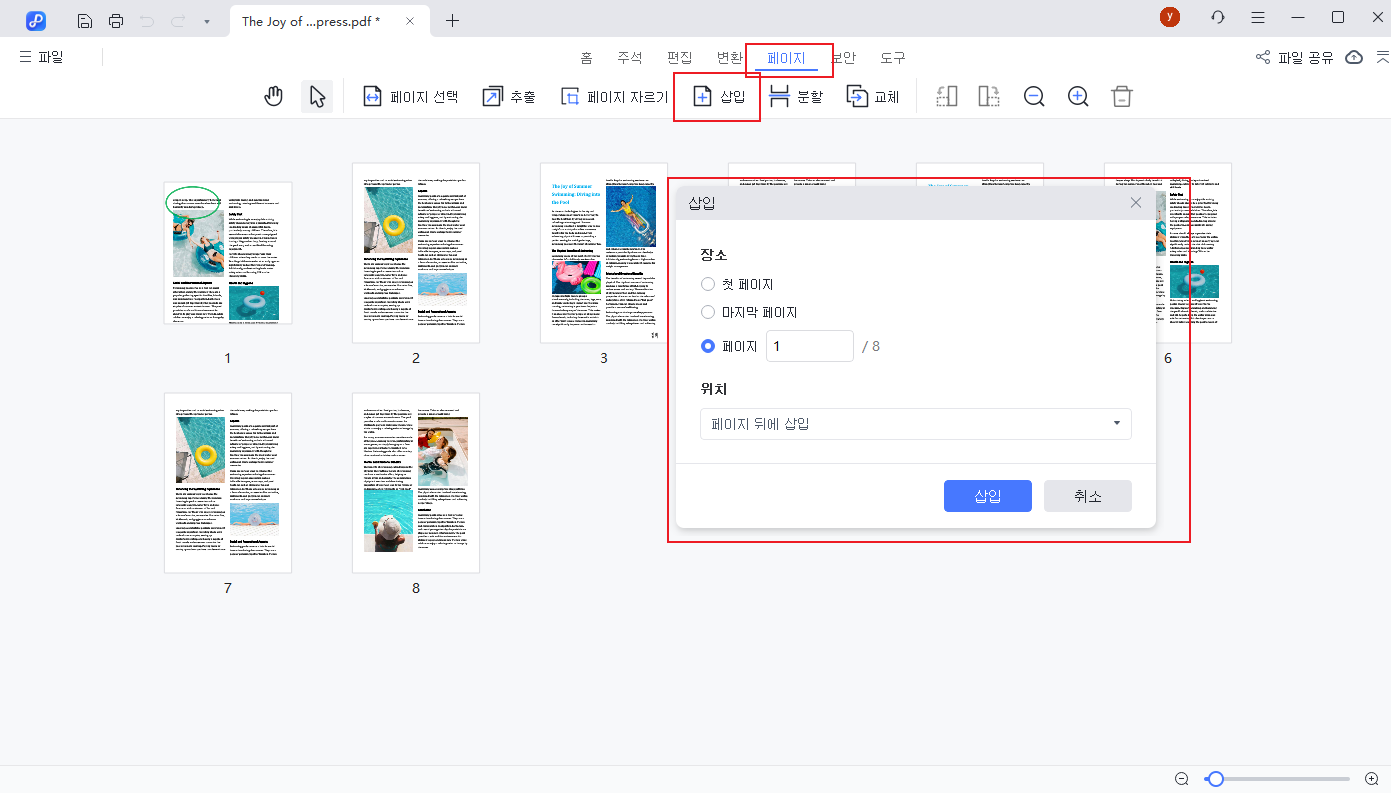
Task: Click the 추출 extract pages tool
Action: click(x=509, y=97)
